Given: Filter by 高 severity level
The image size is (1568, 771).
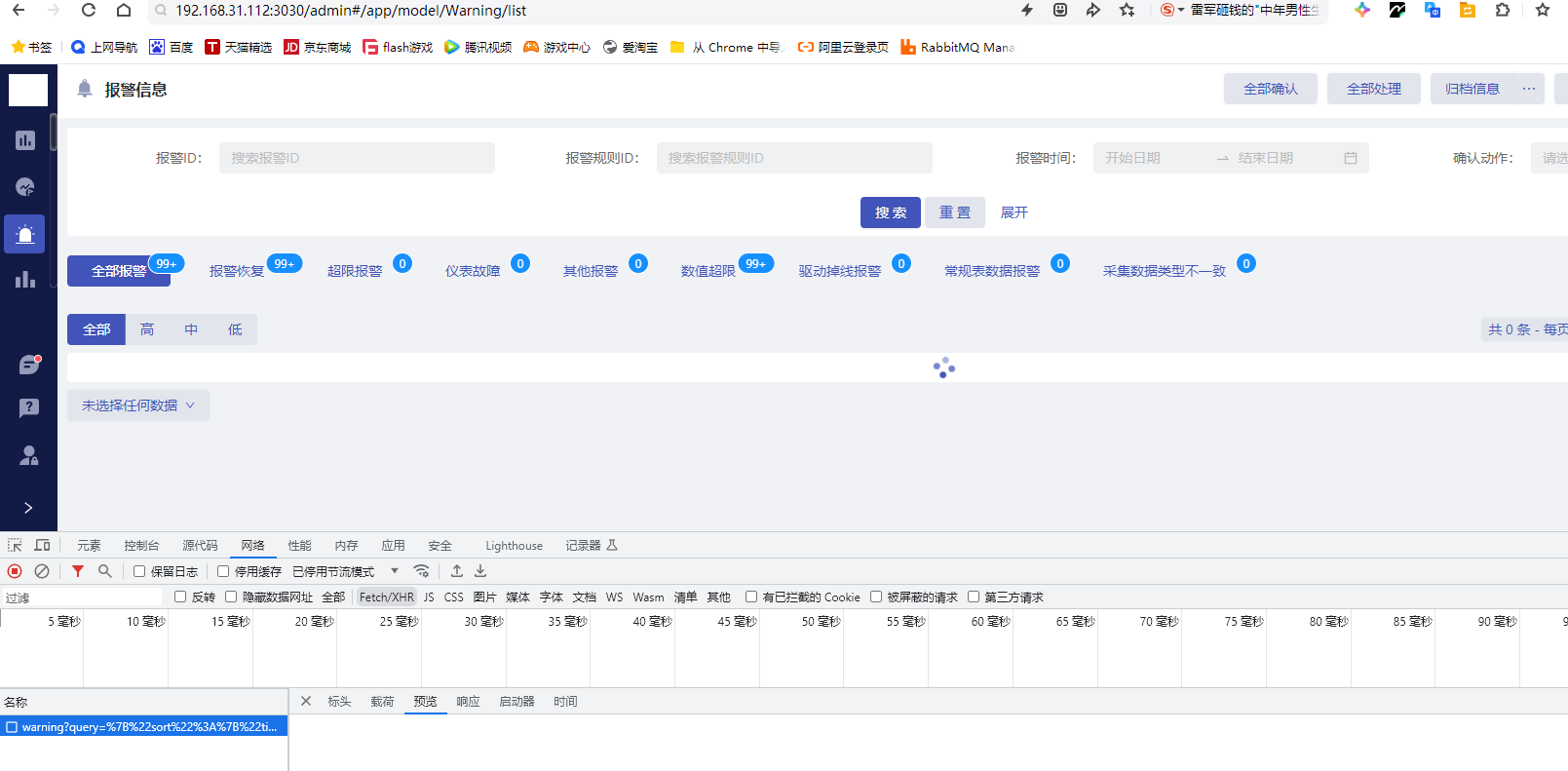Looking at the screenshot, I should [x=147, y=329].
